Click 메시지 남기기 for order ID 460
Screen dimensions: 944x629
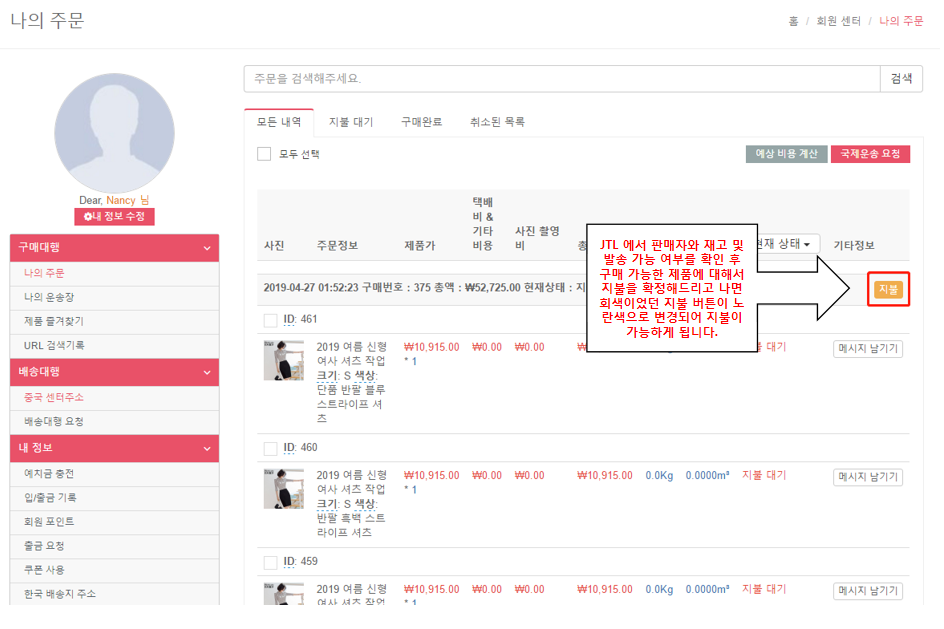[868, 477]
